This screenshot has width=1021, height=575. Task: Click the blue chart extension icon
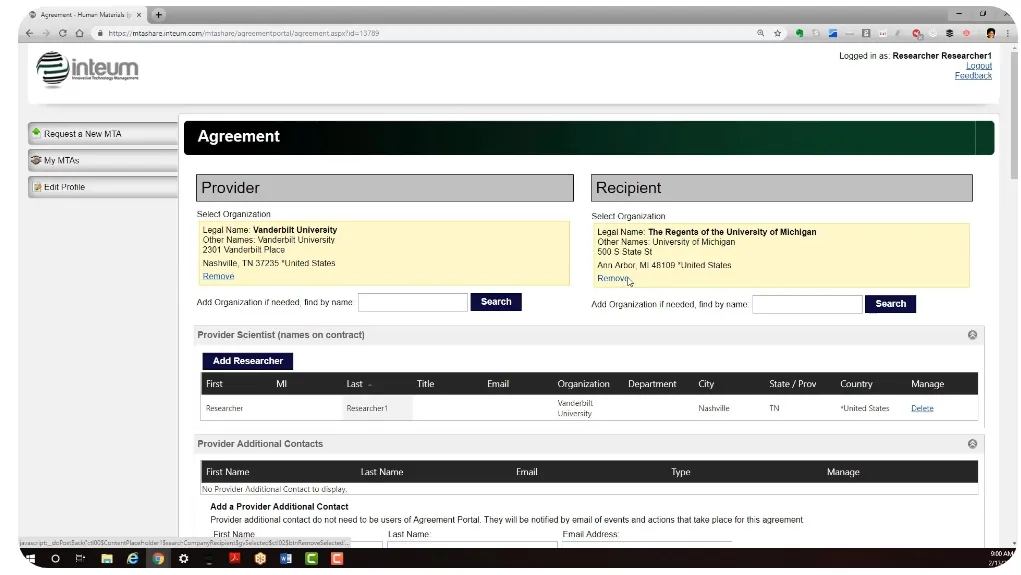pyautogui.click(x=833, y=33)
